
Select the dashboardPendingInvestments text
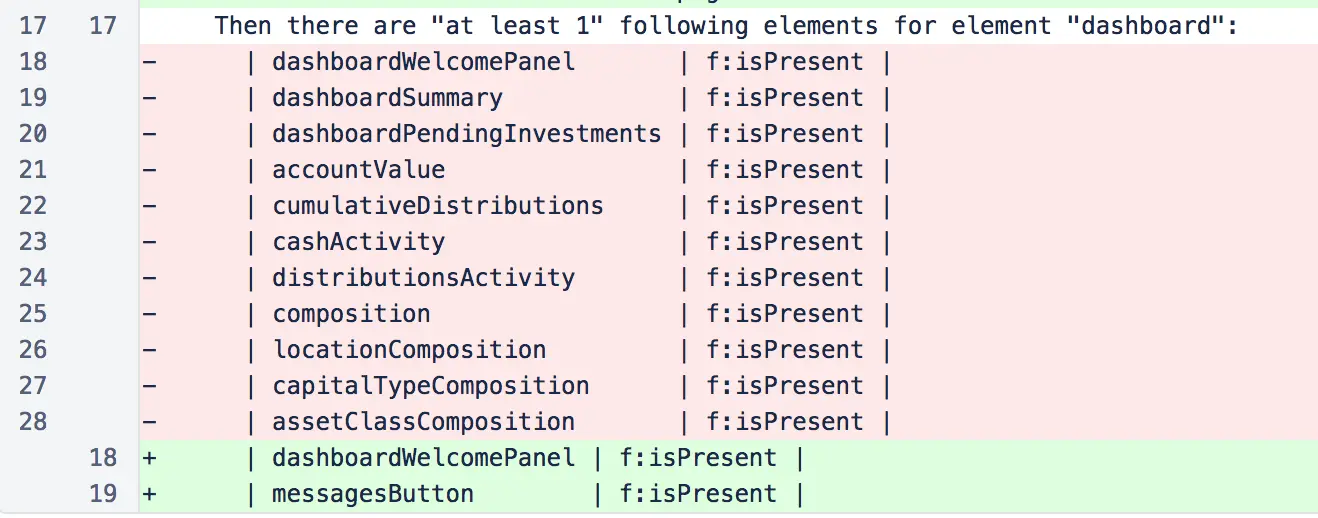coord(466,134)
